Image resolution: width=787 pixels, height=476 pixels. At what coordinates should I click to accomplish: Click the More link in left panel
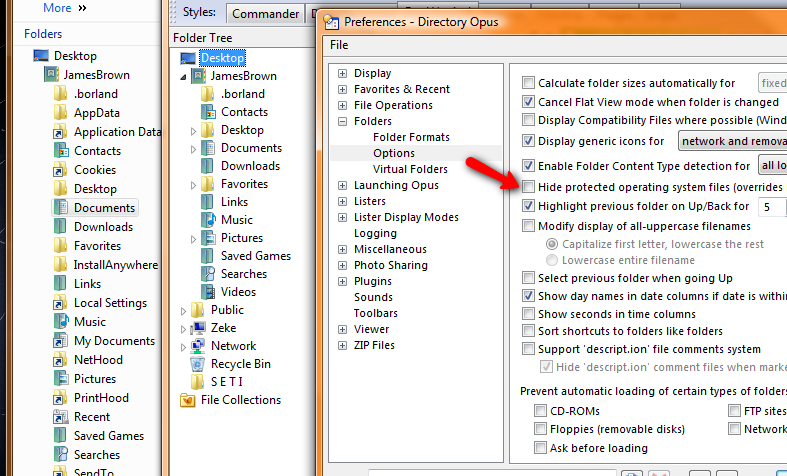click(57, 8)
